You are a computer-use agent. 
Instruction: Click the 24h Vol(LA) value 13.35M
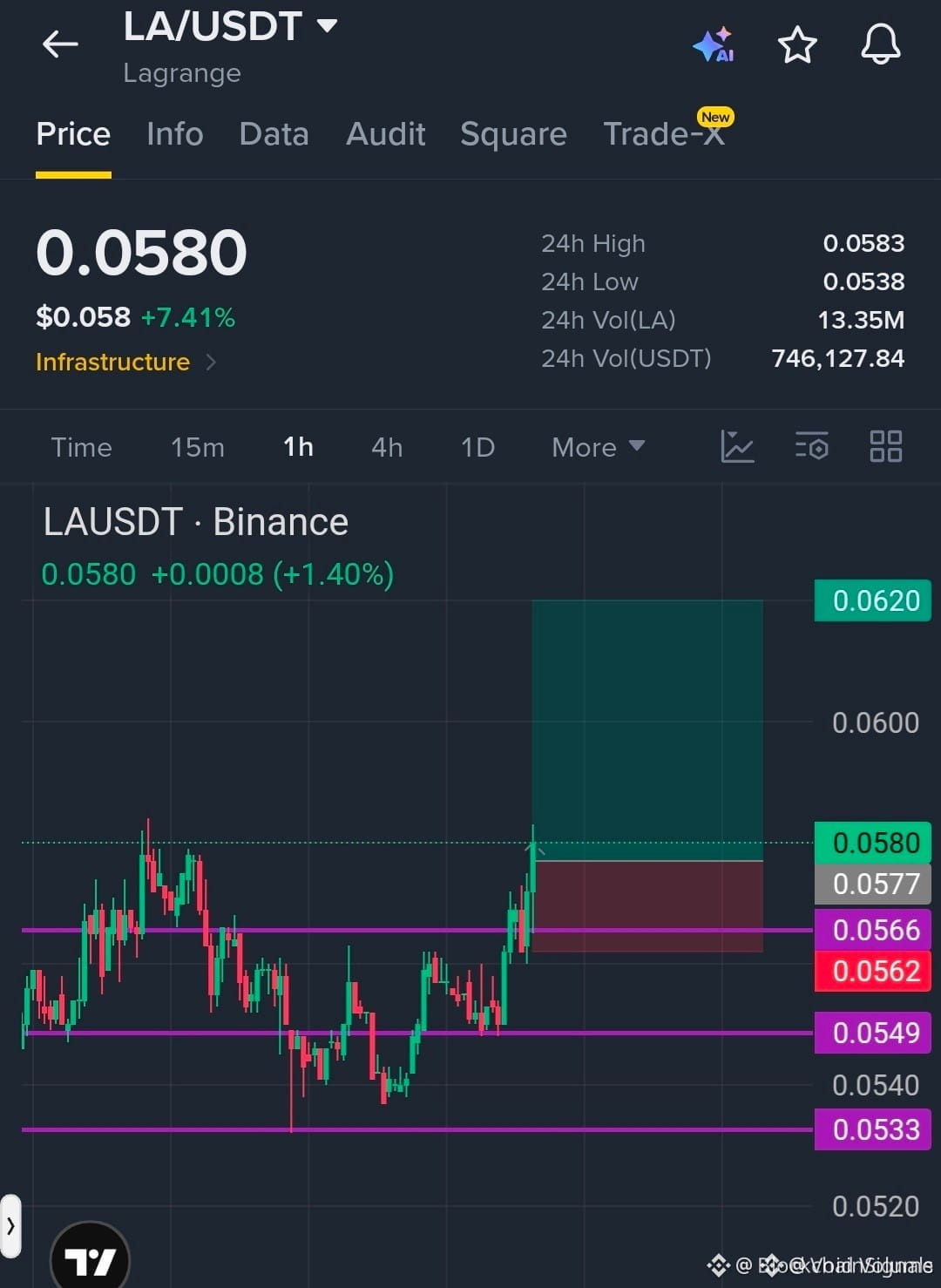[861, 320]
